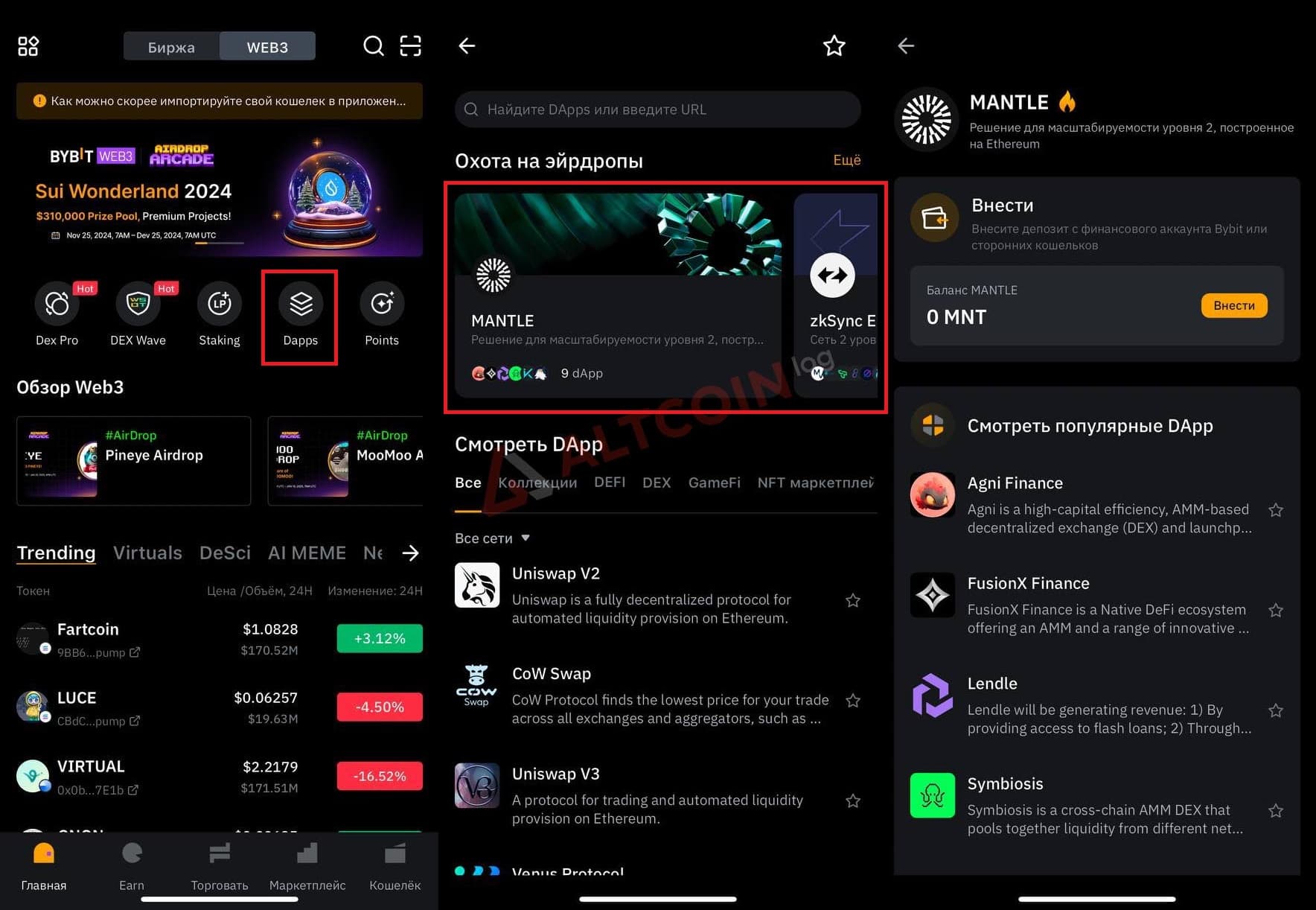The height and width of the screenshot is (910, 1316).
Task: Open VIRTUAL contract external link icon
Action: pyautogui.click(x=133, y=789)
